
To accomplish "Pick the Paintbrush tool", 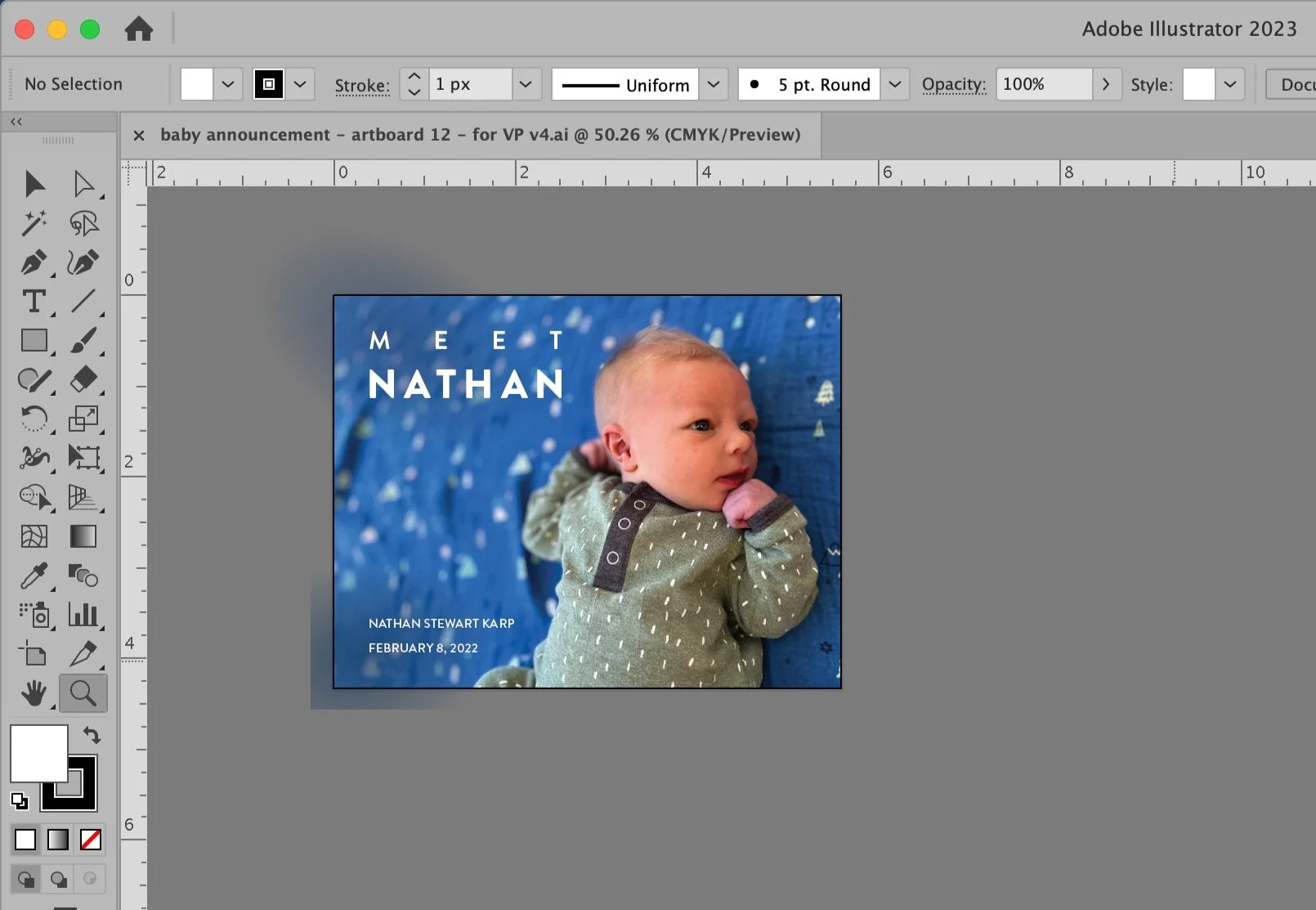I will click(83, 340).
